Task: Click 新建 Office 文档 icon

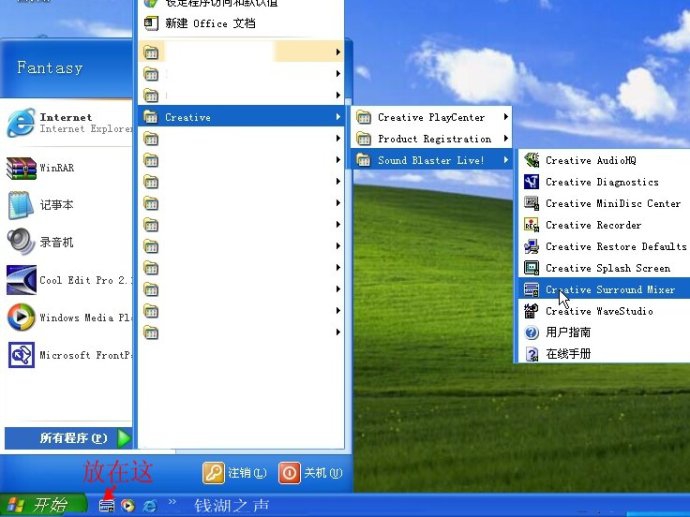Action: pyautogui.click(x=151, y=23)
